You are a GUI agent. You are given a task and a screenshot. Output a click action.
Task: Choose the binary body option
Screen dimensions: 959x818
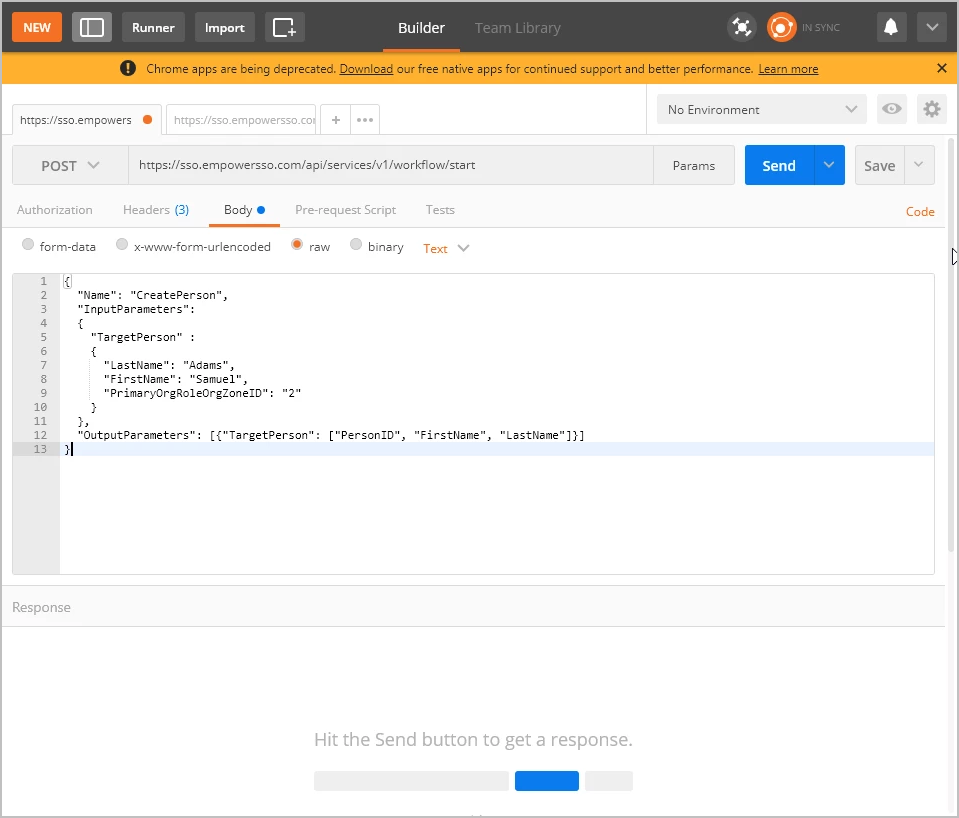tap(356, 245)
